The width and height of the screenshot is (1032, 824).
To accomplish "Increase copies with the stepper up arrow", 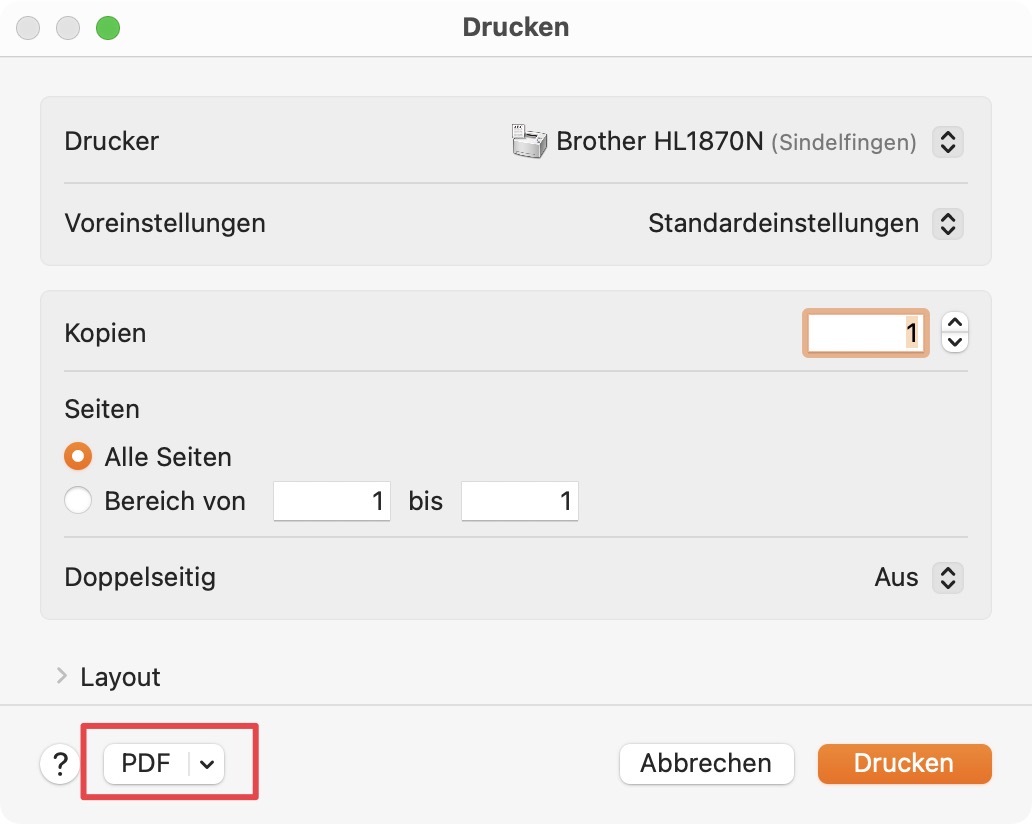I will click(955, 322).
